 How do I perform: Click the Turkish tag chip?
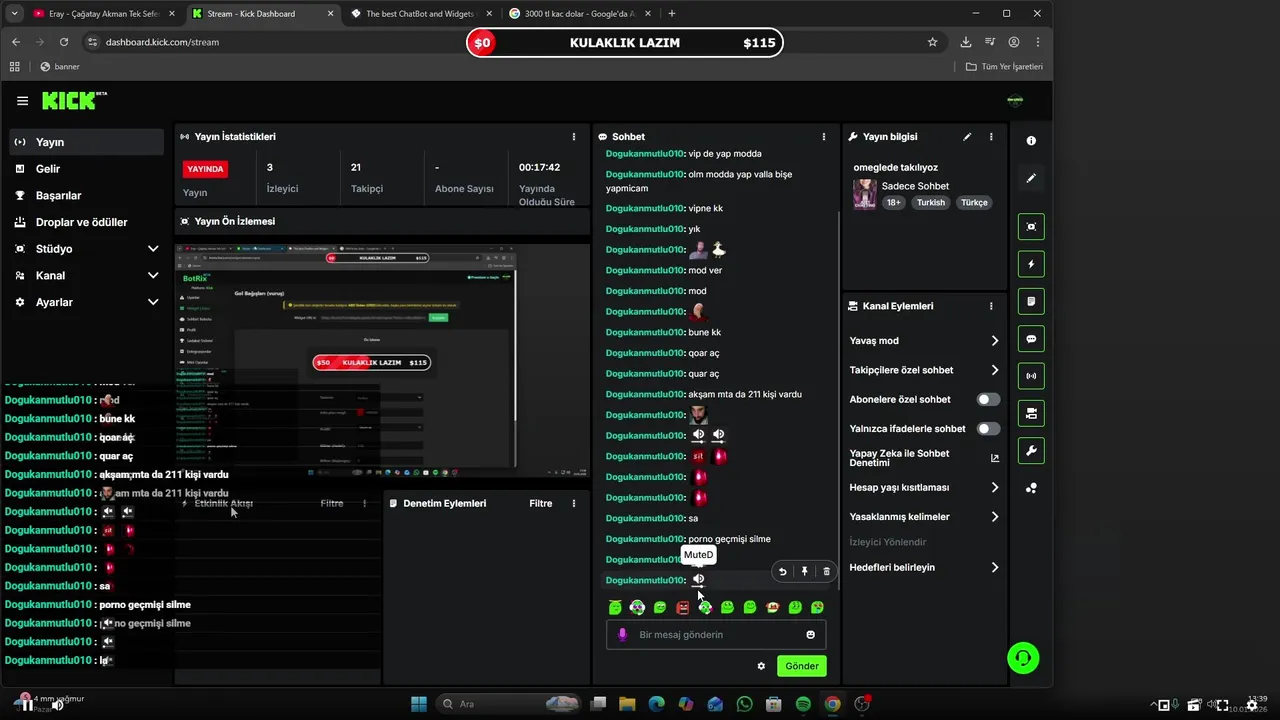coord(931,202)
